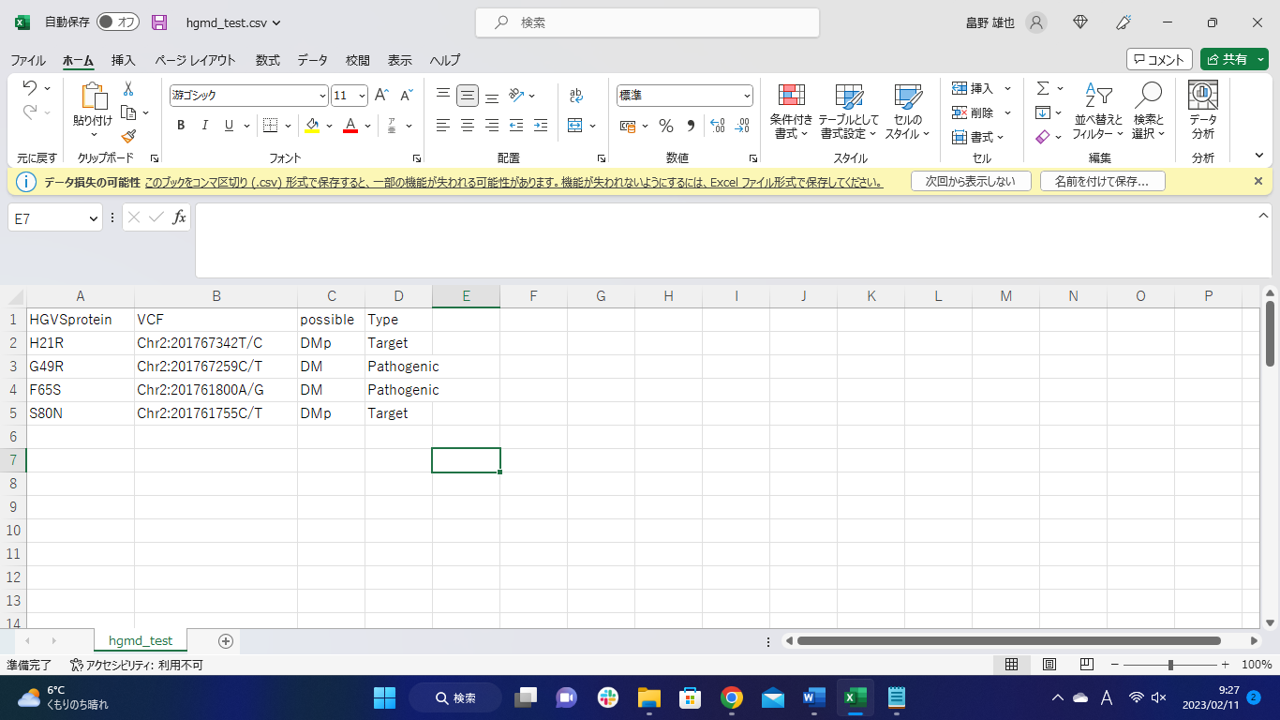Open Format as Table gallery
The height and width of the screenshot is (720, 1280).
click(848, 111)
